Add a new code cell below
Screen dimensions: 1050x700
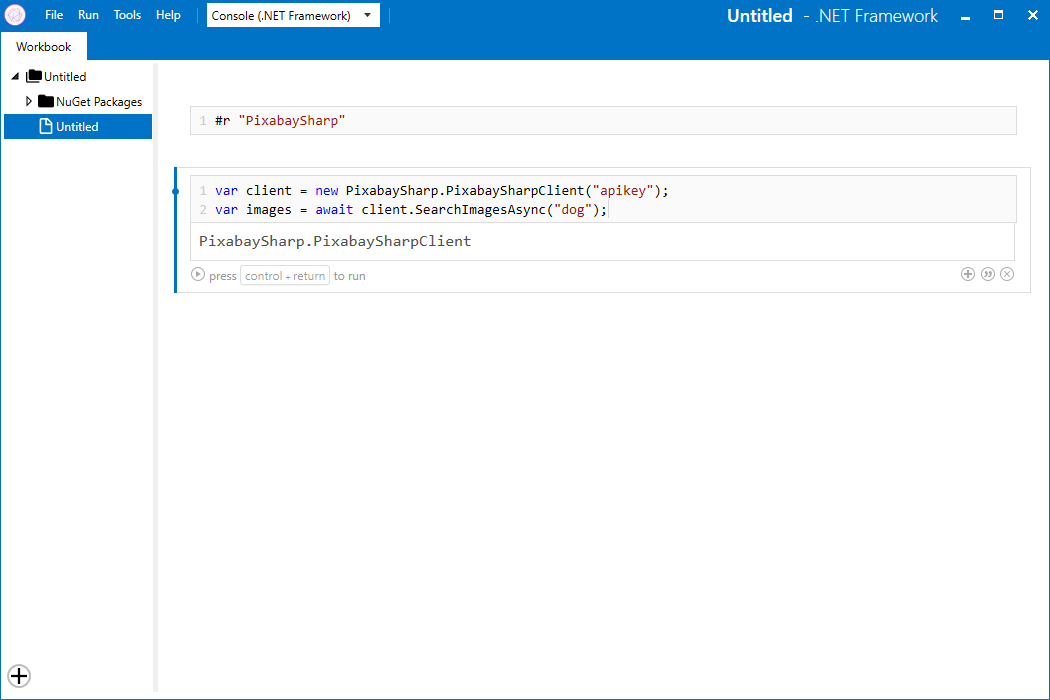[967, 274]
